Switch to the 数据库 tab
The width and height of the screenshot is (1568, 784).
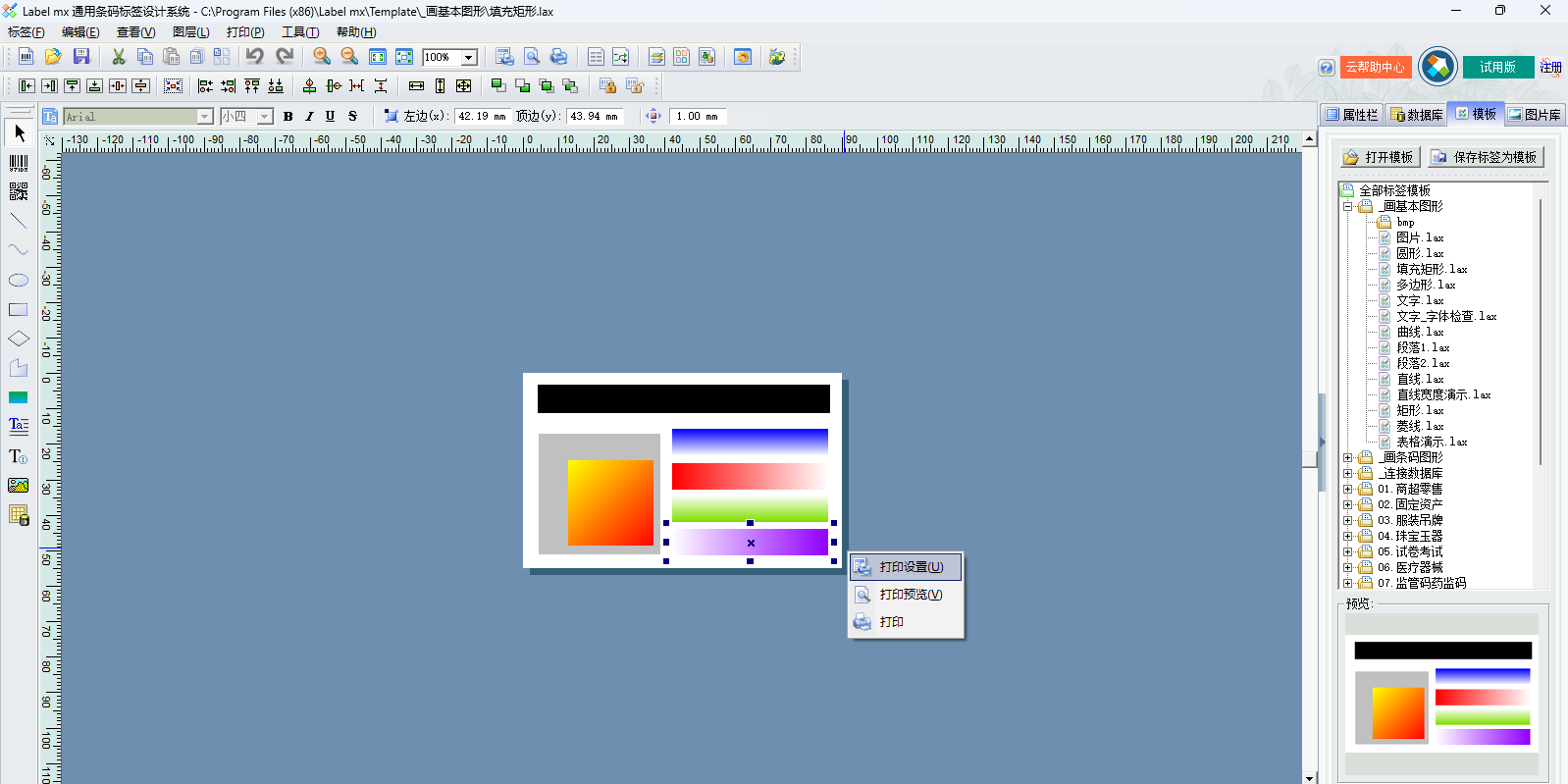pos(1417,115)
